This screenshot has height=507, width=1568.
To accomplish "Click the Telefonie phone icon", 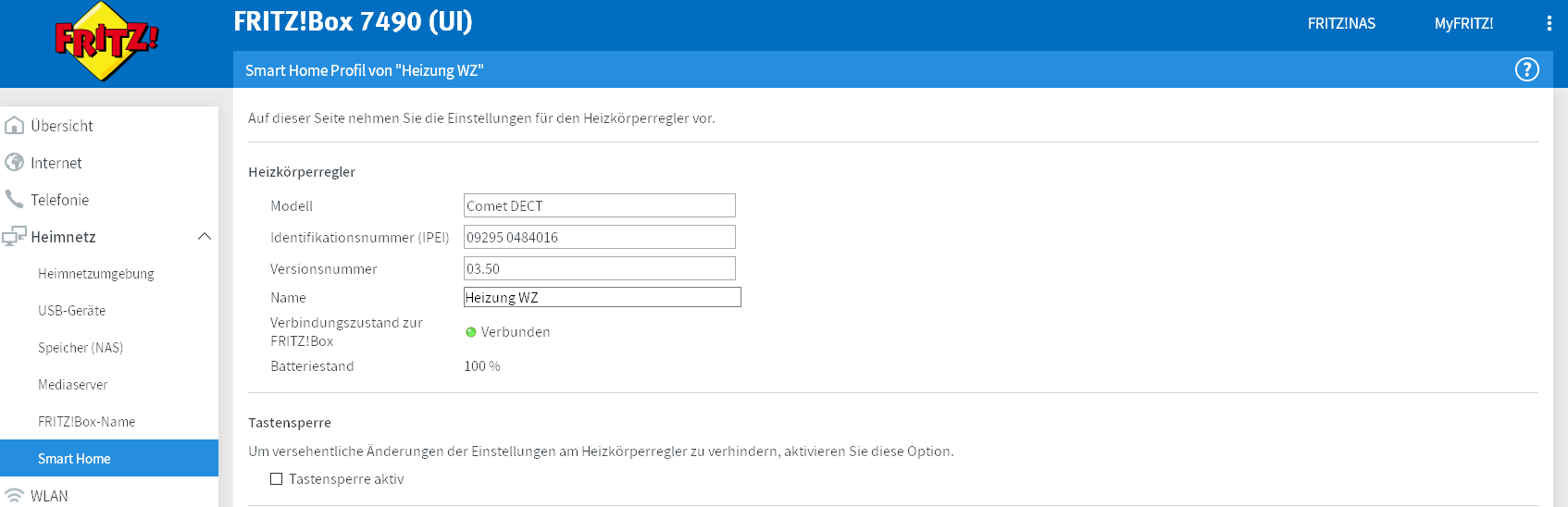I will [x=15, y=200].
